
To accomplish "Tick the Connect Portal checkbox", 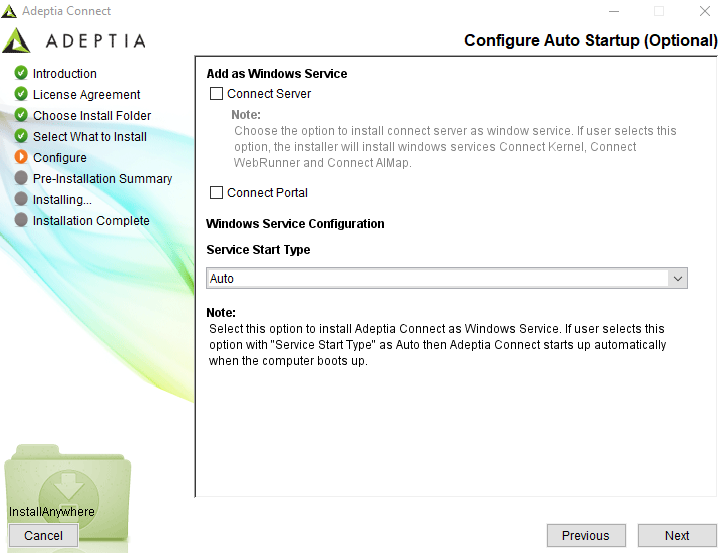I will [216, 193].
